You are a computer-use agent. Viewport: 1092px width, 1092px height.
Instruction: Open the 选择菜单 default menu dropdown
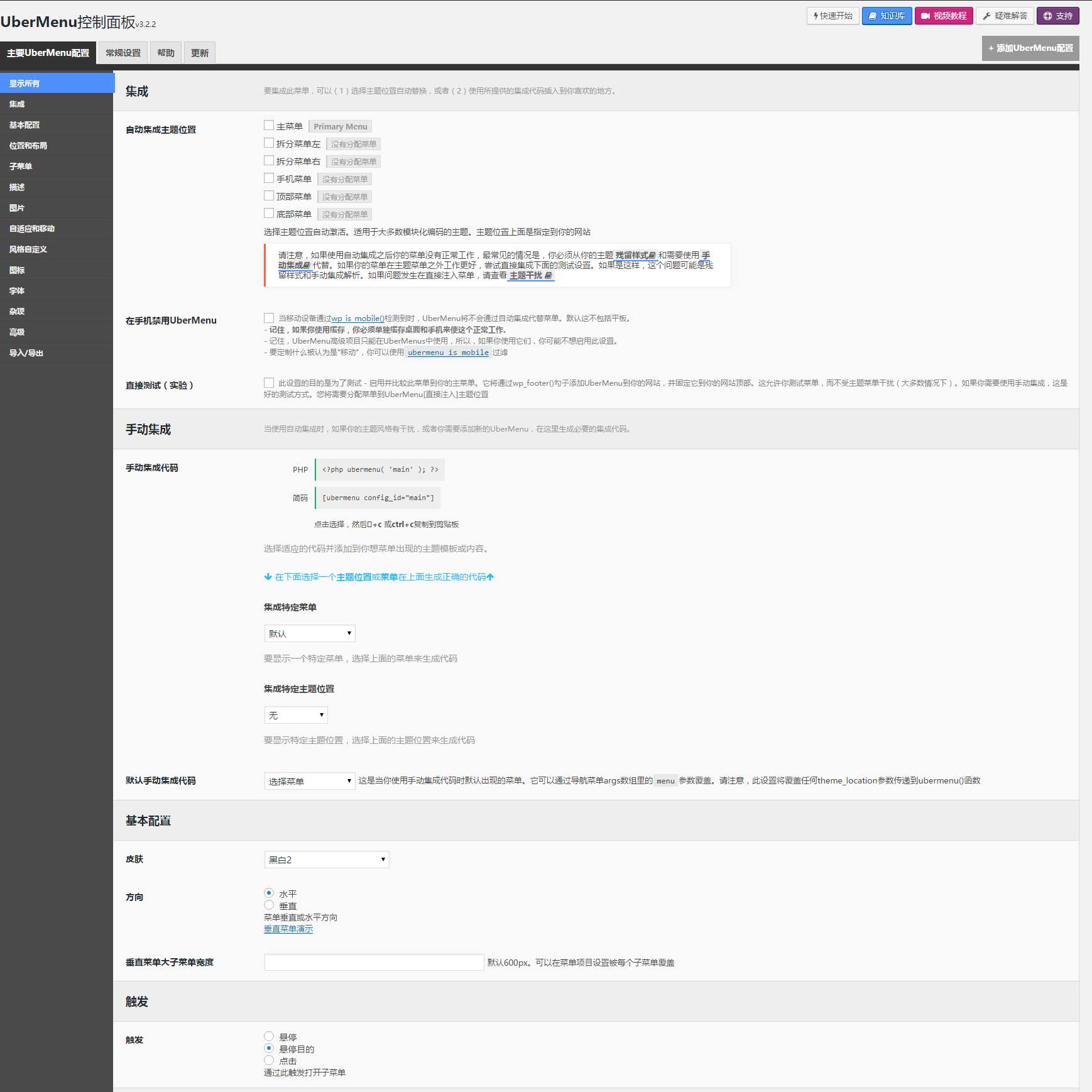pos(310,781)
